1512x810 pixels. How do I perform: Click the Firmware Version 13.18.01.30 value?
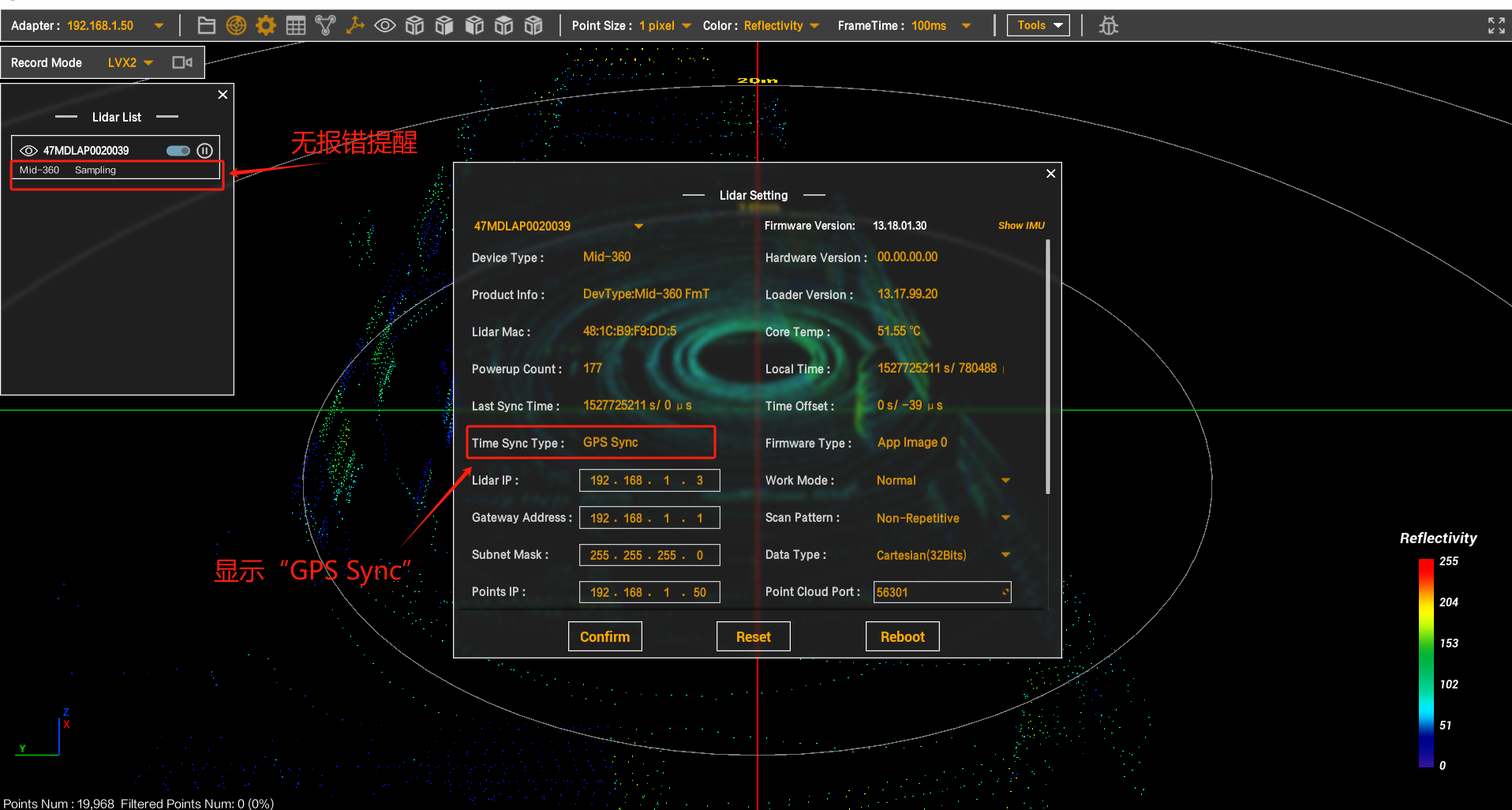pyautogui.click(x=900, y=226)
